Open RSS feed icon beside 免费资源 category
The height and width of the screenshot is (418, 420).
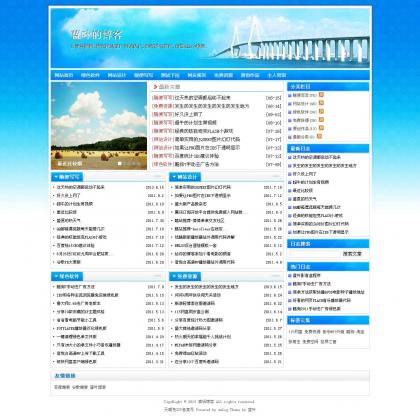tap(321, 120)
